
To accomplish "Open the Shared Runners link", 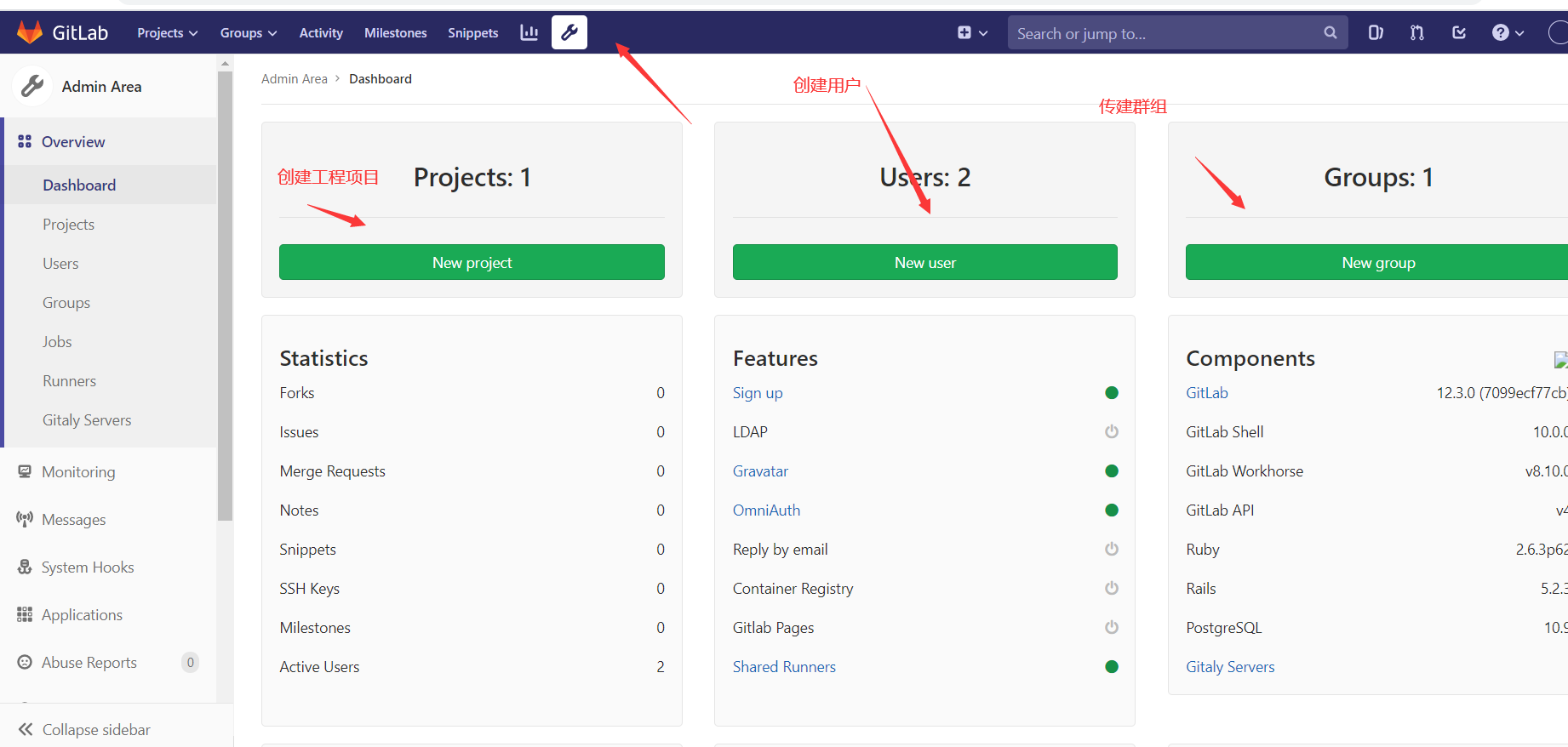I will (x=784, y=666).
